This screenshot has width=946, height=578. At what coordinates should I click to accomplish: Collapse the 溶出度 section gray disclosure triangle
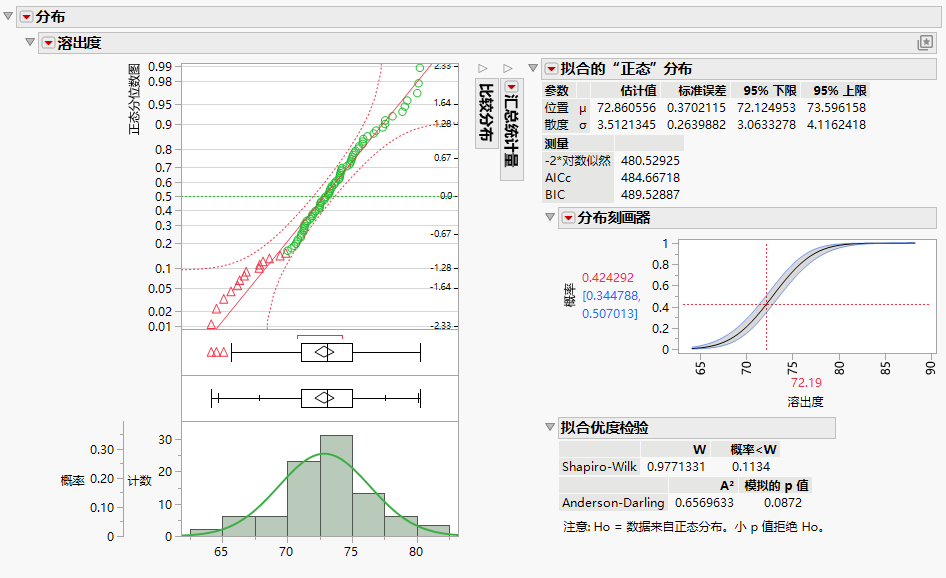click(30, 42)
